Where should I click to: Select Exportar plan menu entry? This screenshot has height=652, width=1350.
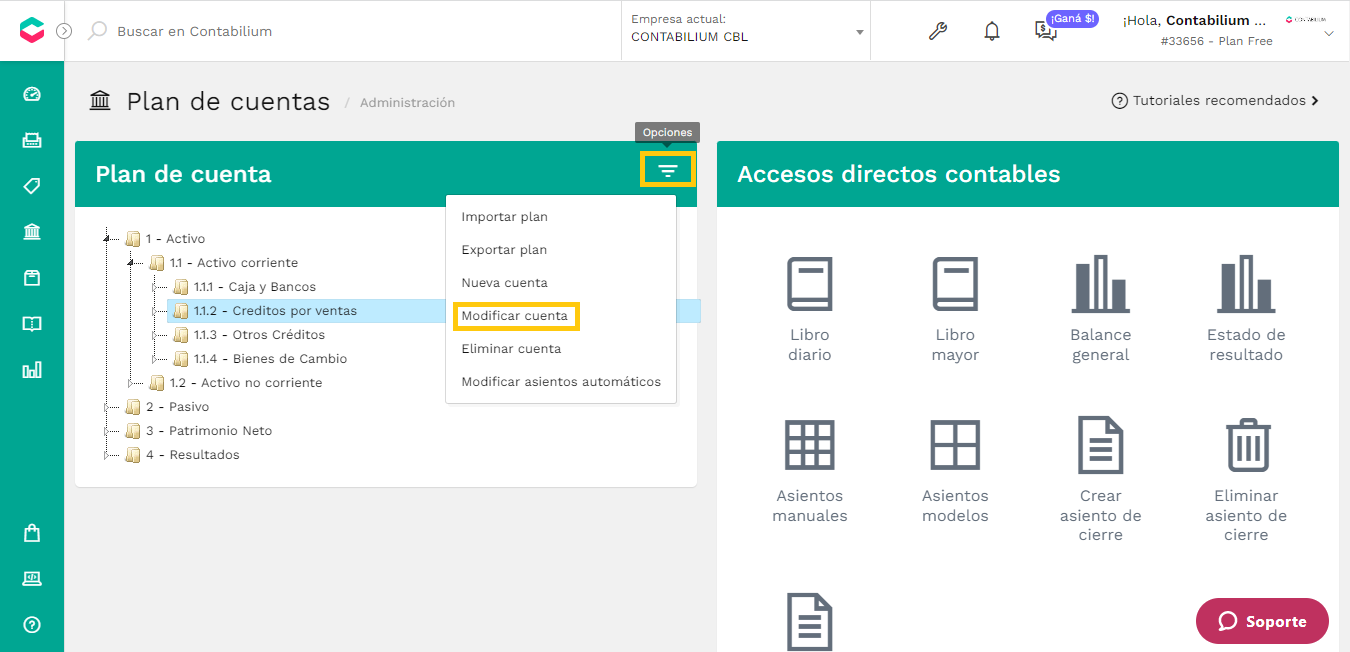tap(504, 250)
